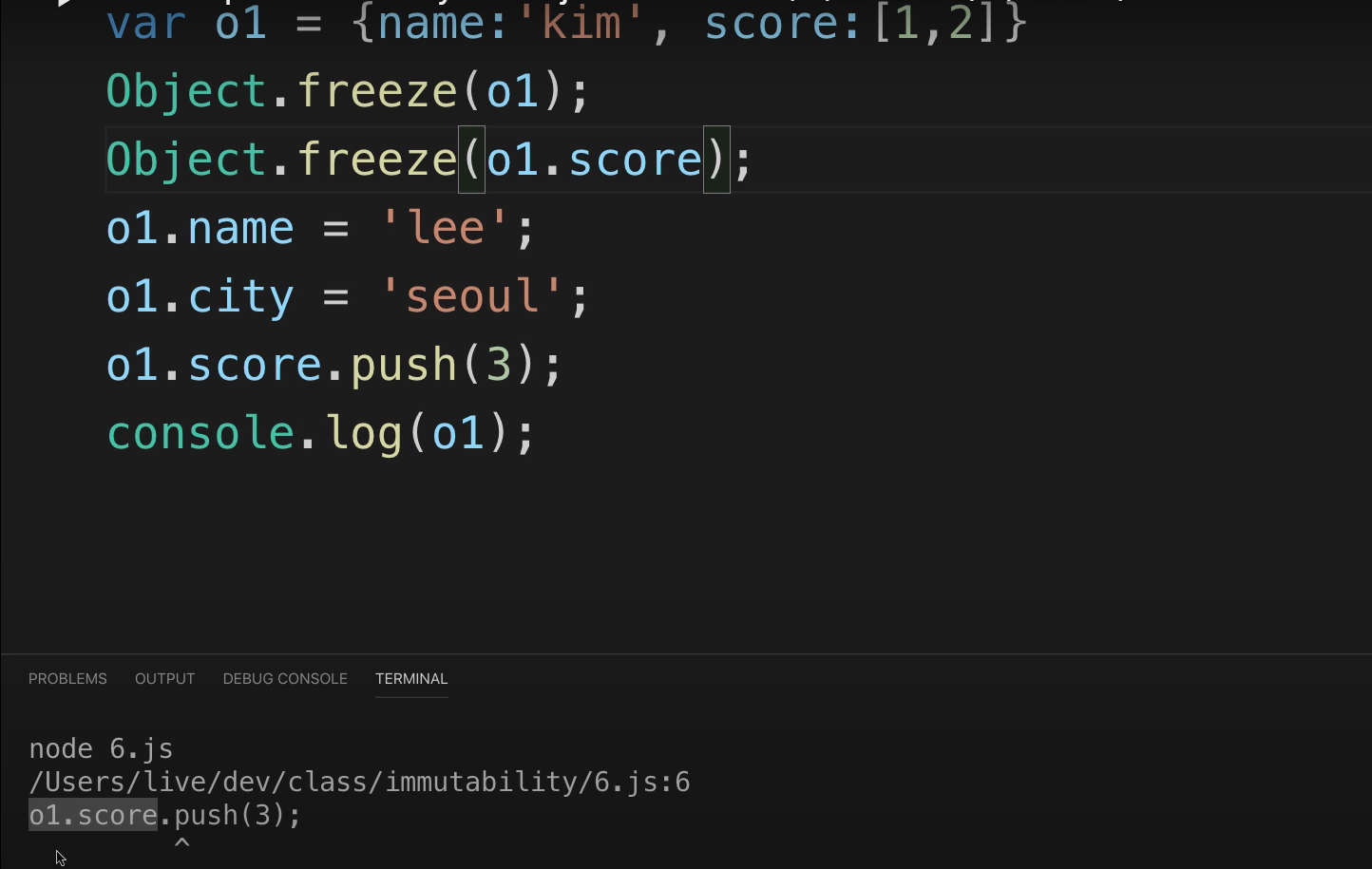Click the matched closing parenthesis after o1.score
The width and height of the screenshot is (1372, 869).
(x=714, y=159)
